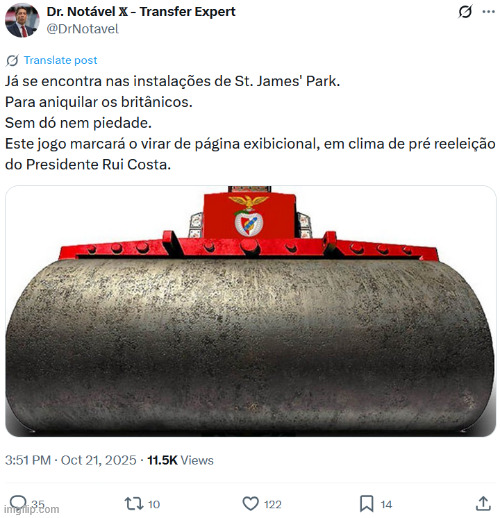This screenshot has width=500, height=518.
Task: Click the 122 likes count
Action: coord(273,504)
